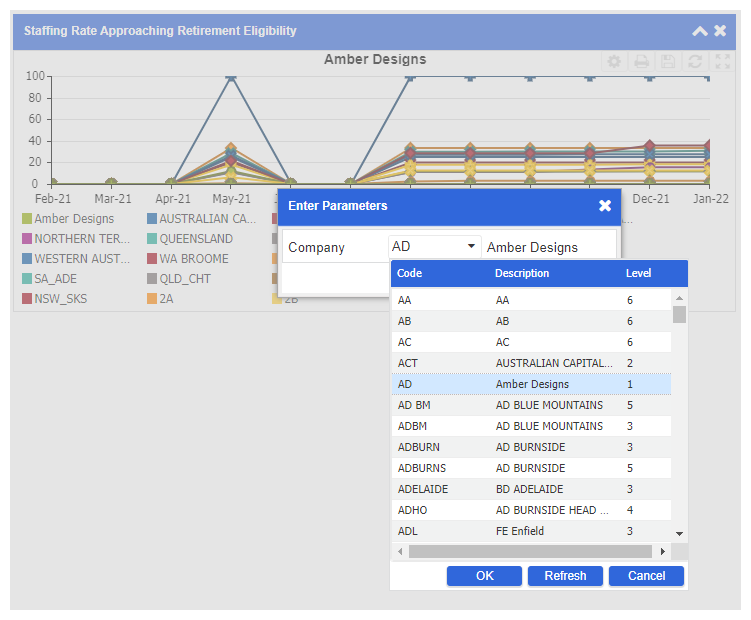Click the vertical scrollbar thumb
This screenshot has width=751, height=620.
pyautogui.click(x=679, y=314)
